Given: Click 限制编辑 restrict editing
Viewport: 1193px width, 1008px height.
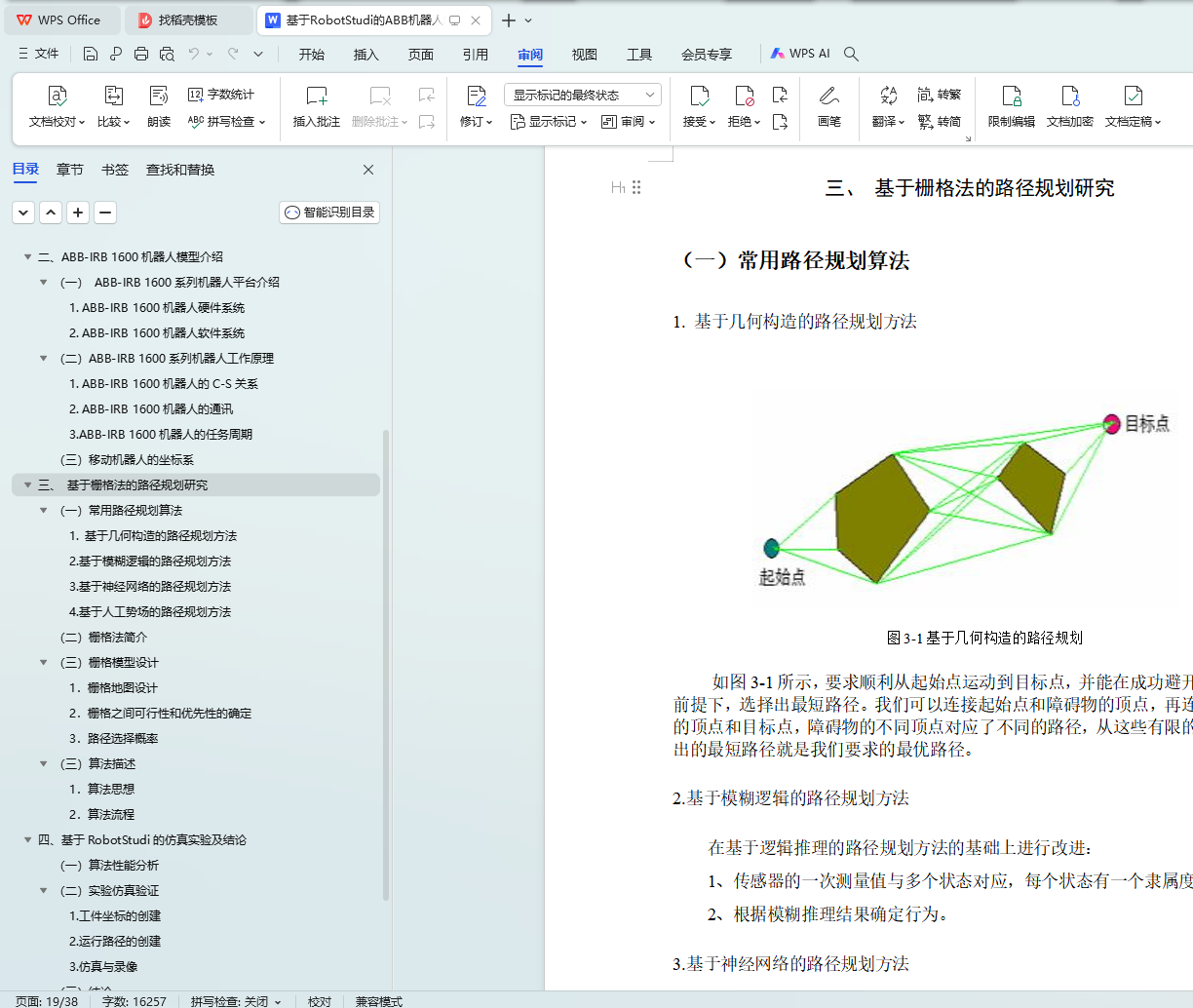Looking at the screenshot, I should click(x=1012, y=107).
